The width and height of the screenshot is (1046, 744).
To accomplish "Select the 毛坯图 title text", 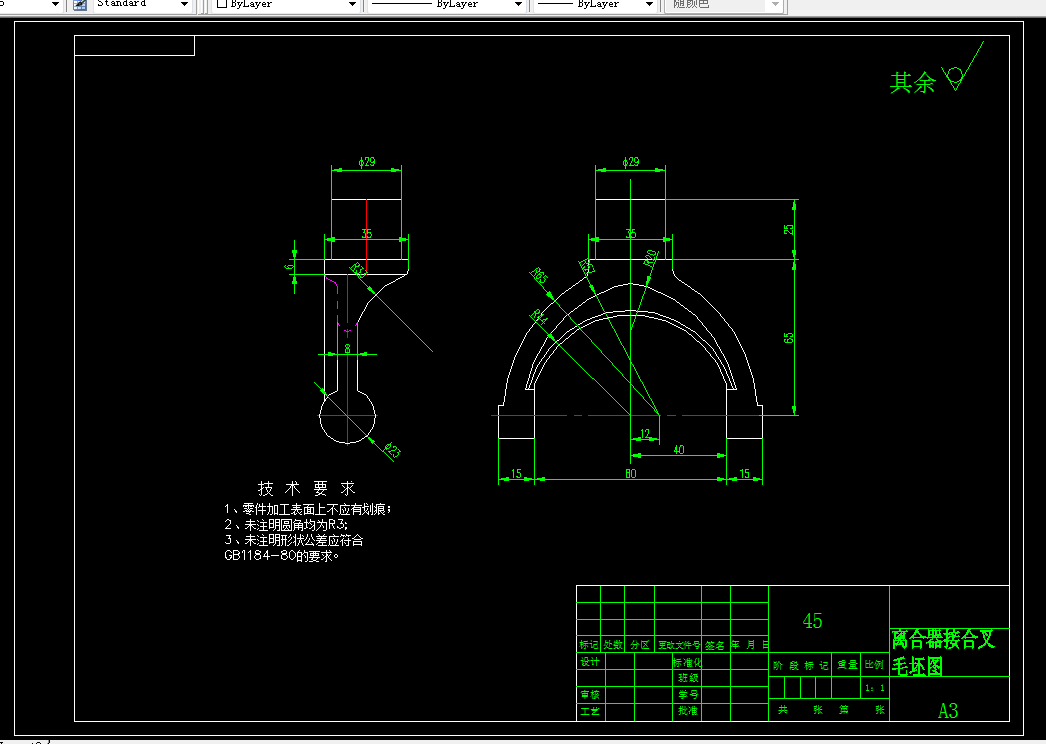I will tap(917, 666).
